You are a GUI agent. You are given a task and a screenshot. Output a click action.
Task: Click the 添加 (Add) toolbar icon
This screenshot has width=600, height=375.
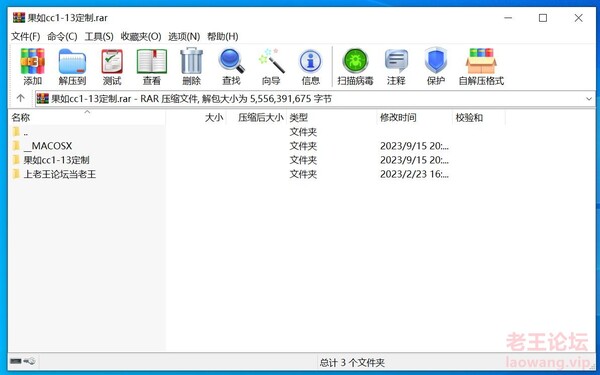pos(33,61)
